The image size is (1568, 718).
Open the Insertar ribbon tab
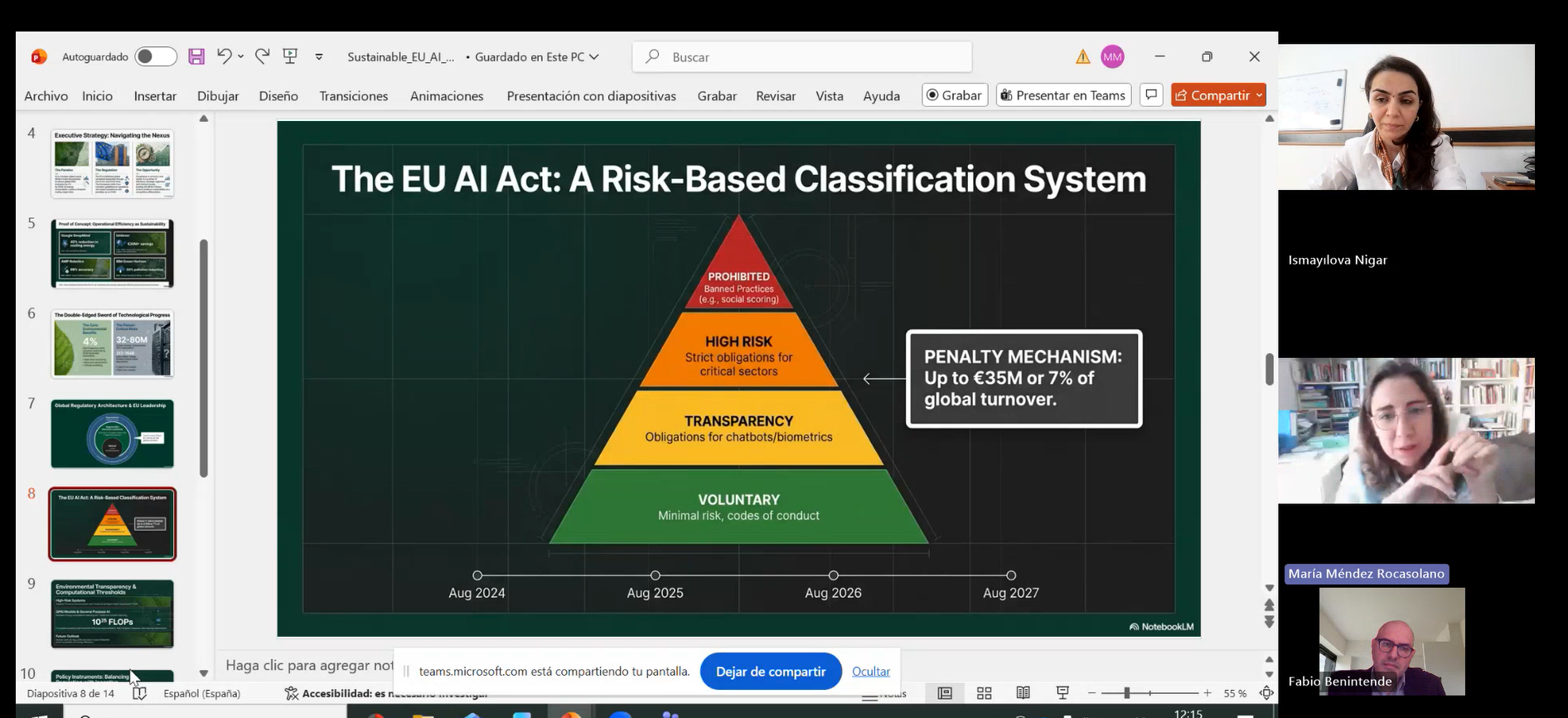155,96
